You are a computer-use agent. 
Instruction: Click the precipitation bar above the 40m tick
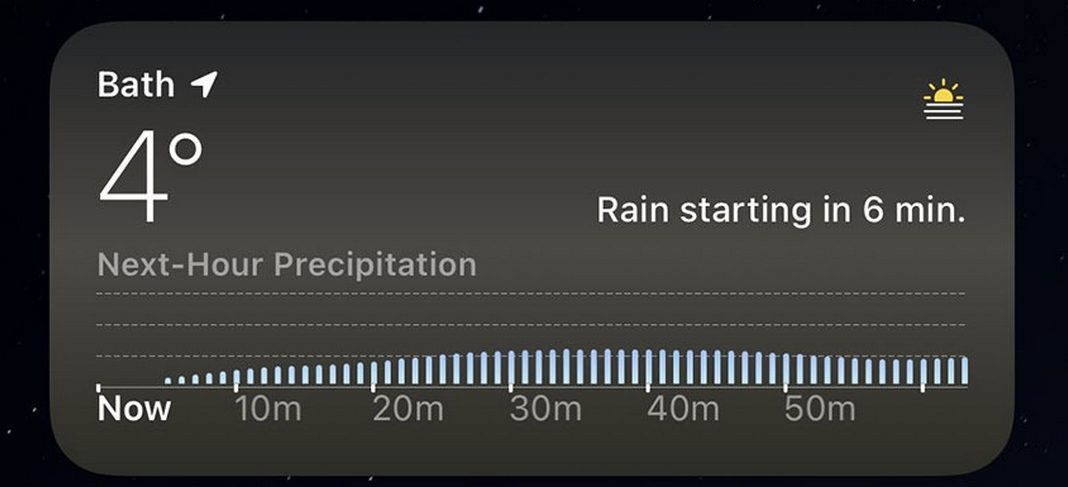(x=648, y=367)
